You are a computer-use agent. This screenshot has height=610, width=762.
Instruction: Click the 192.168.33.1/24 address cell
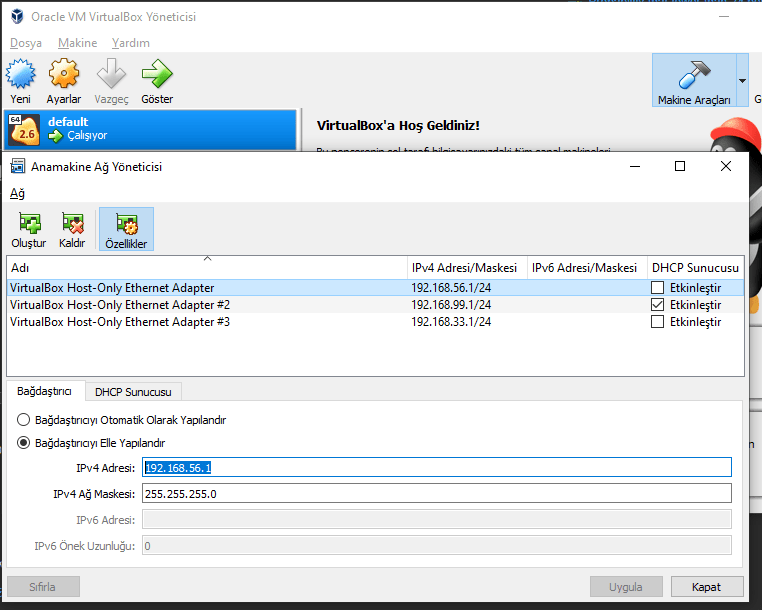coord(451,322)
